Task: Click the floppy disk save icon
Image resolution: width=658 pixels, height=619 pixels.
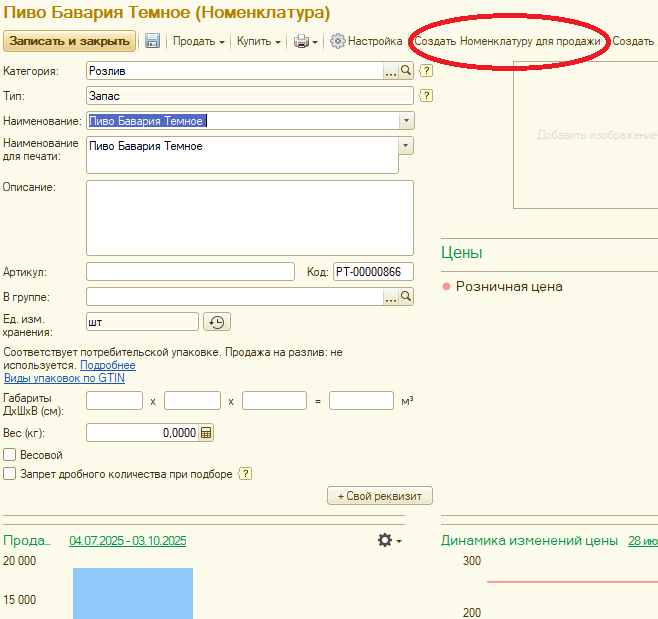Action: click(x=152, y=41)
